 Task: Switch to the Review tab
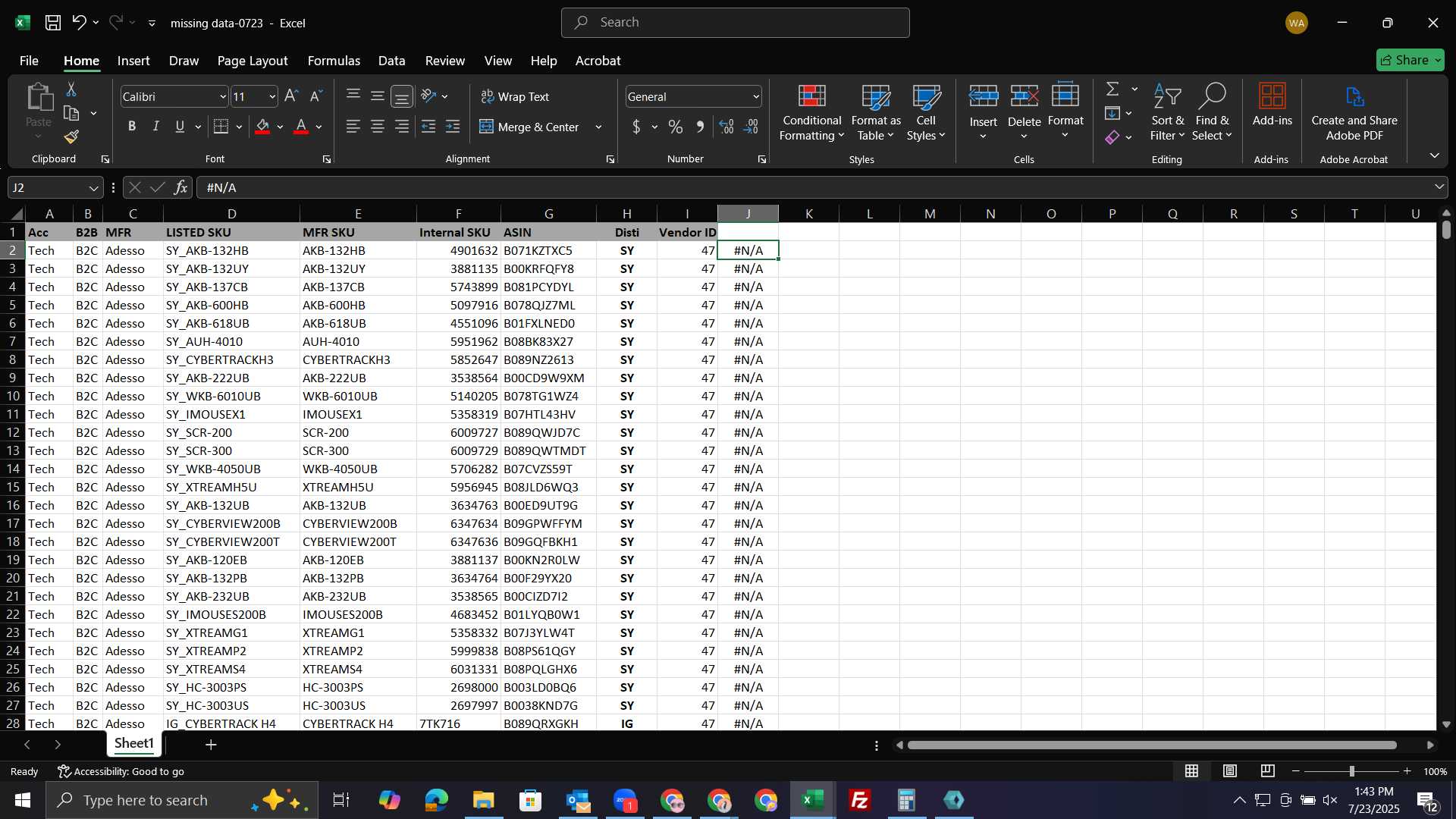point(445,61)
